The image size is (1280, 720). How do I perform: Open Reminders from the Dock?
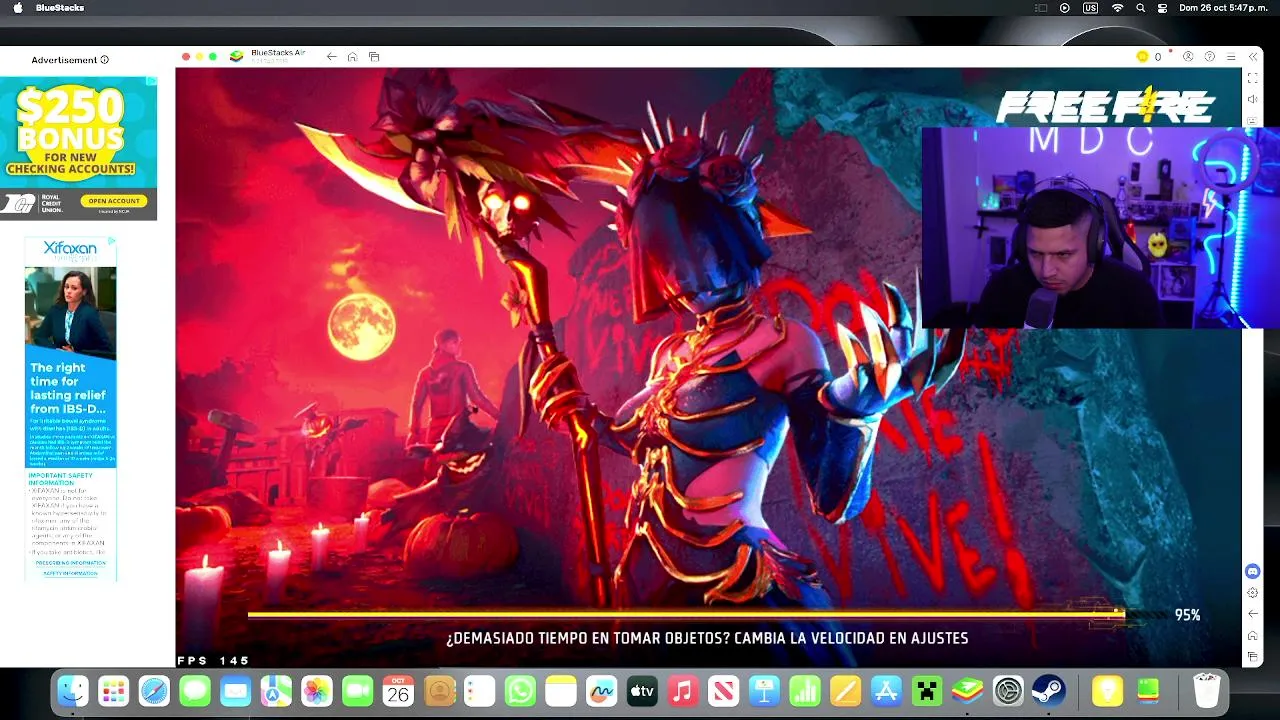coord(480,691)
